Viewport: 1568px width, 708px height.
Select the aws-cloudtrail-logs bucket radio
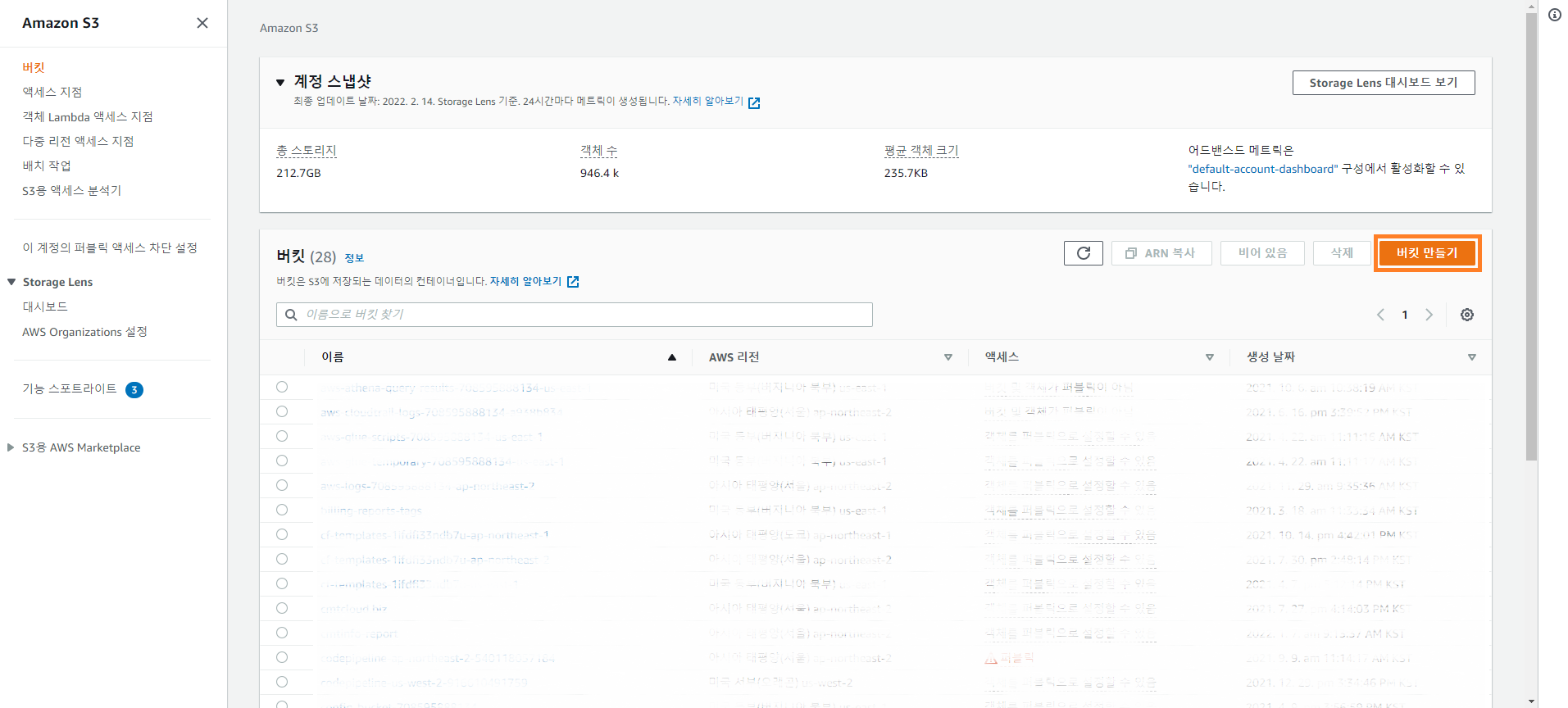282,411
